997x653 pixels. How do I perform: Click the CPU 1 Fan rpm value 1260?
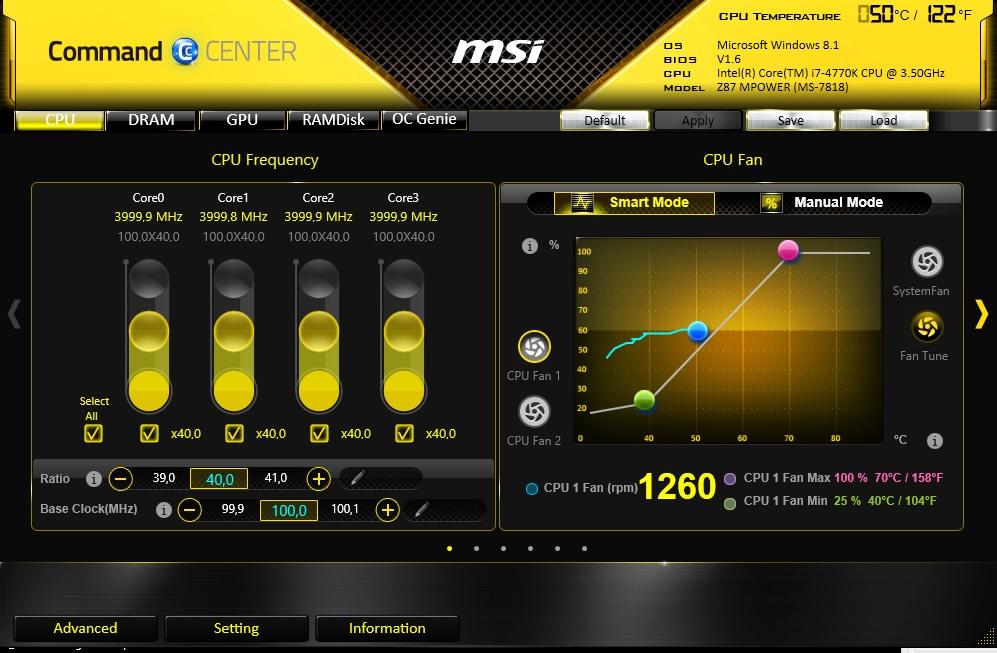[677, 486]
